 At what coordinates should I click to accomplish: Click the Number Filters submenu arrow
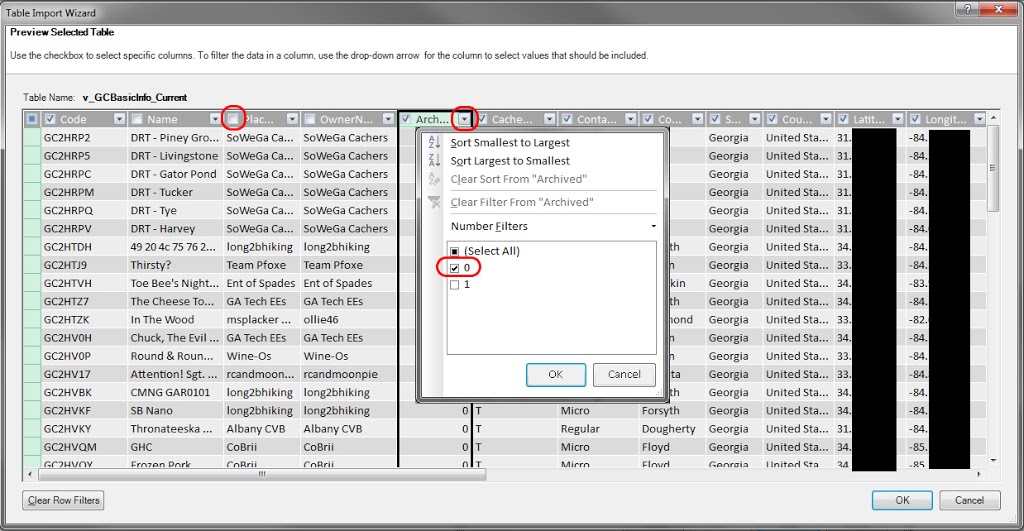pos(654,227)
